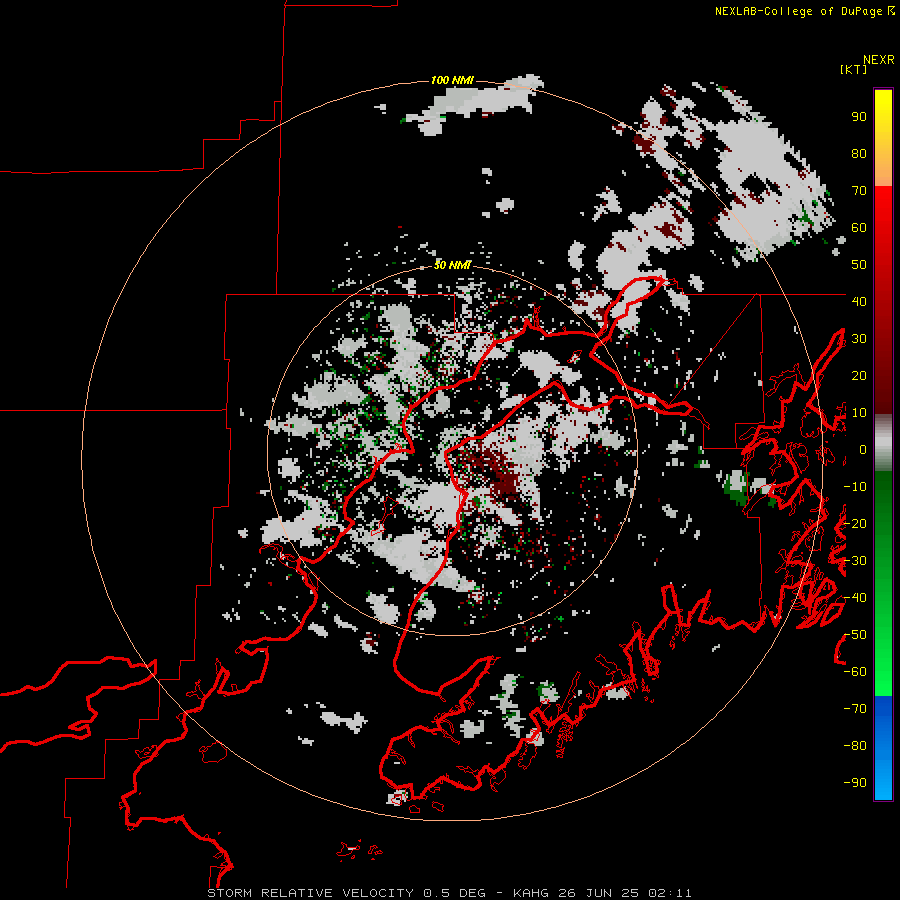Click the 20 value on the velocity scale
The width and height of the screenshot is (900, 900).
(859, 375)
